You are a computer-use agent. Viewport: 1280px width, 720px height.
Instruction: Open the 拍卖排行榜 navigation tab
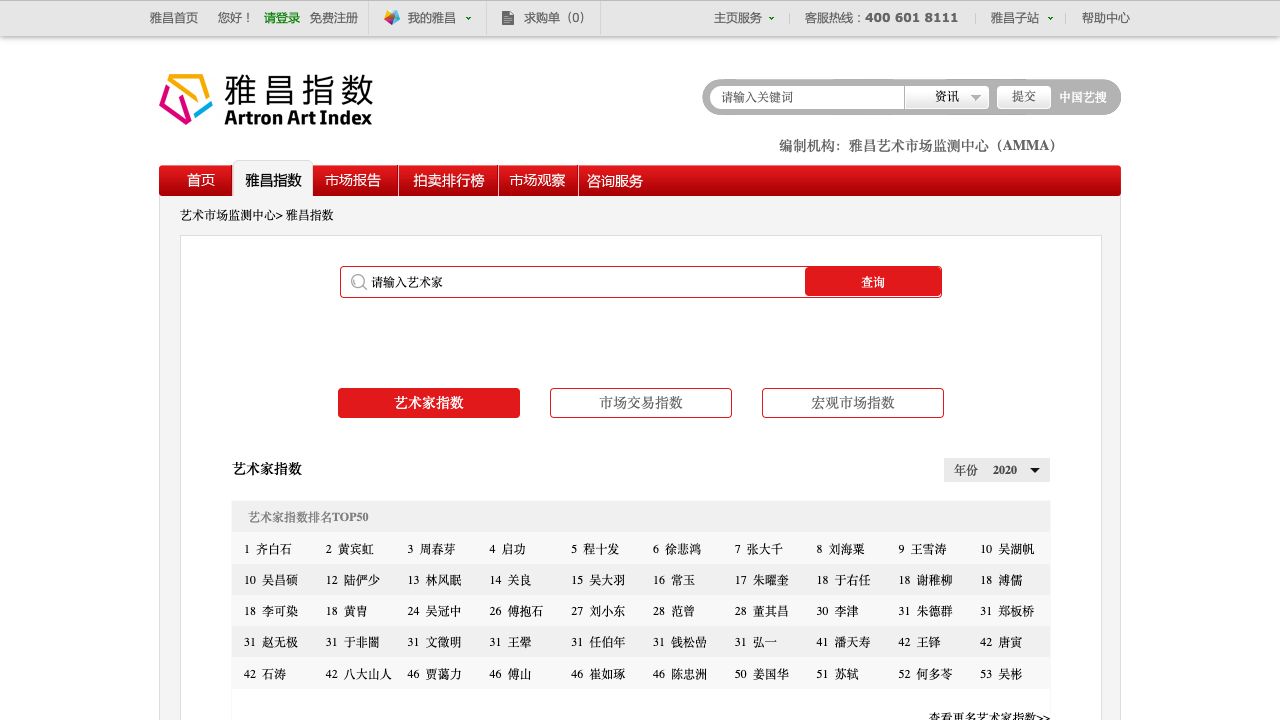(448, 181)
